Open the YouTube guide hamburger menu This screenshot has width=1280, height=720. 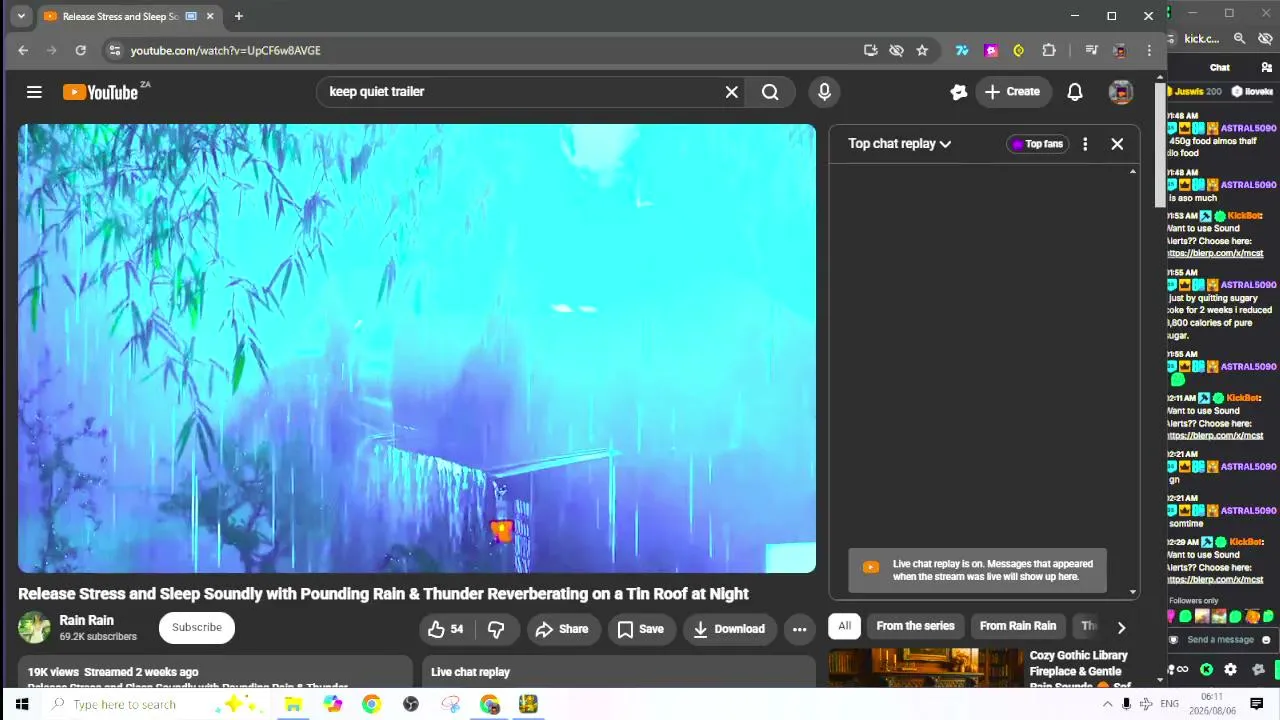34,92
